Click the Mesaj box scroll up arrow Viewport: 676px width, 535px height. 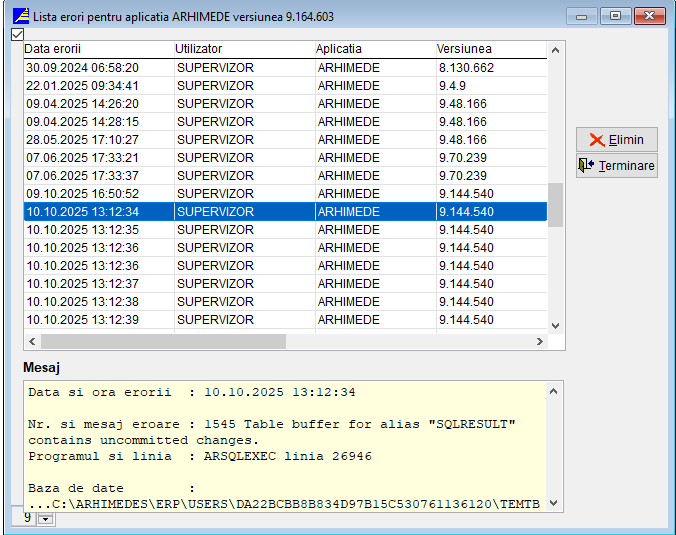[x=554, y=391]
